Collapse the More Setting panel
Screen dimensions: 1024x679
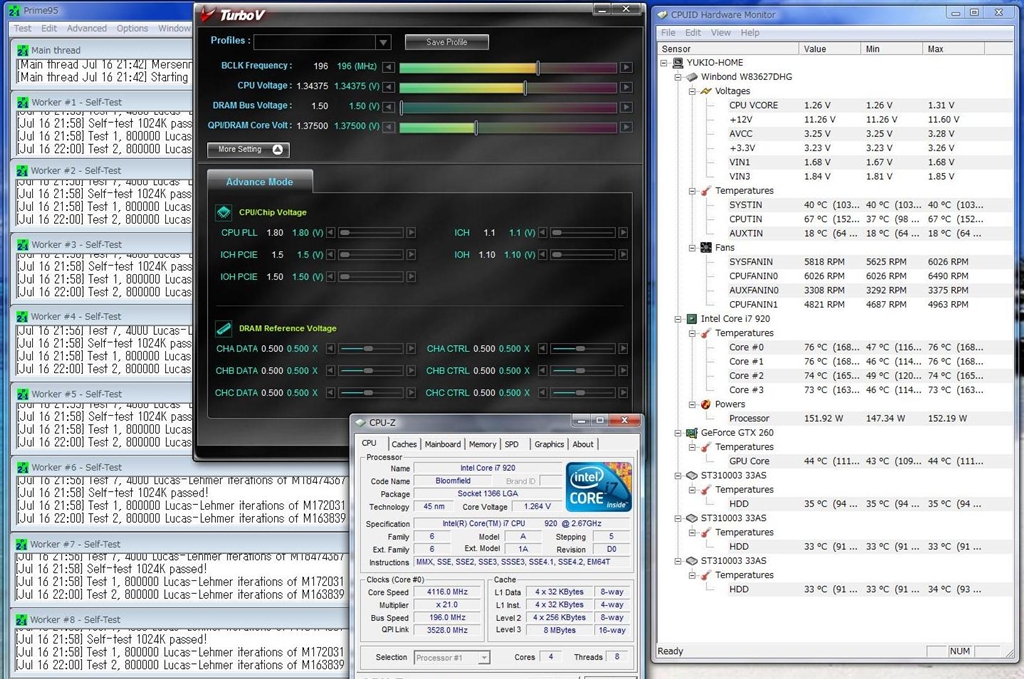[x=277, y=150]
